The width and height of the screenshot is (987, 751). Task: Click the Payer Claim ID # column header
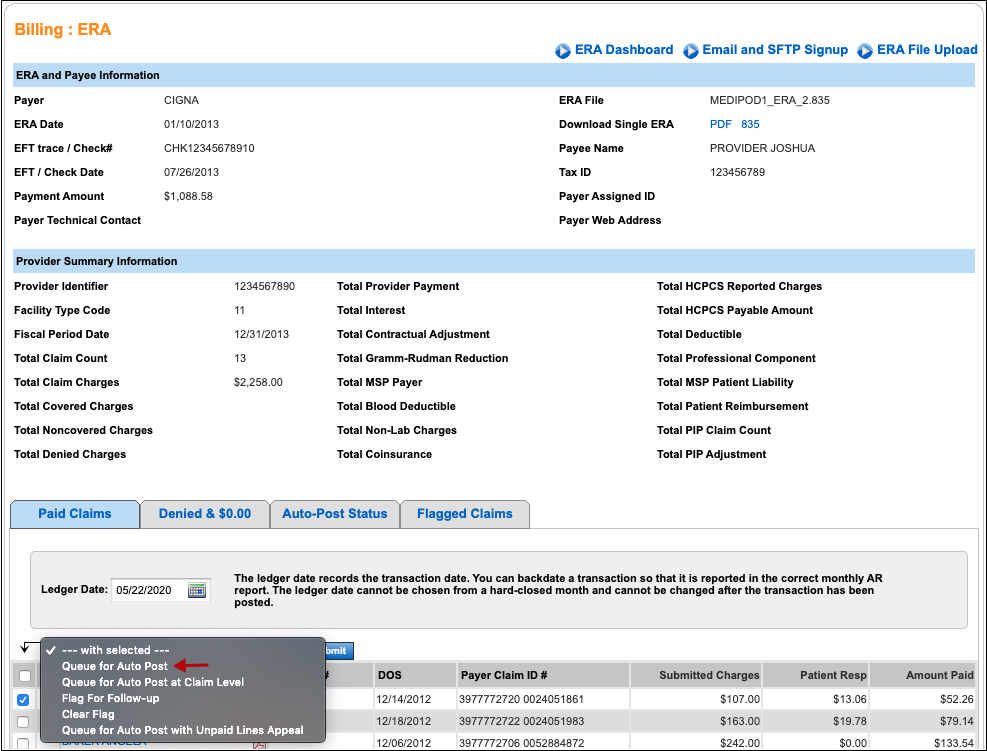(x=543, y=675)
